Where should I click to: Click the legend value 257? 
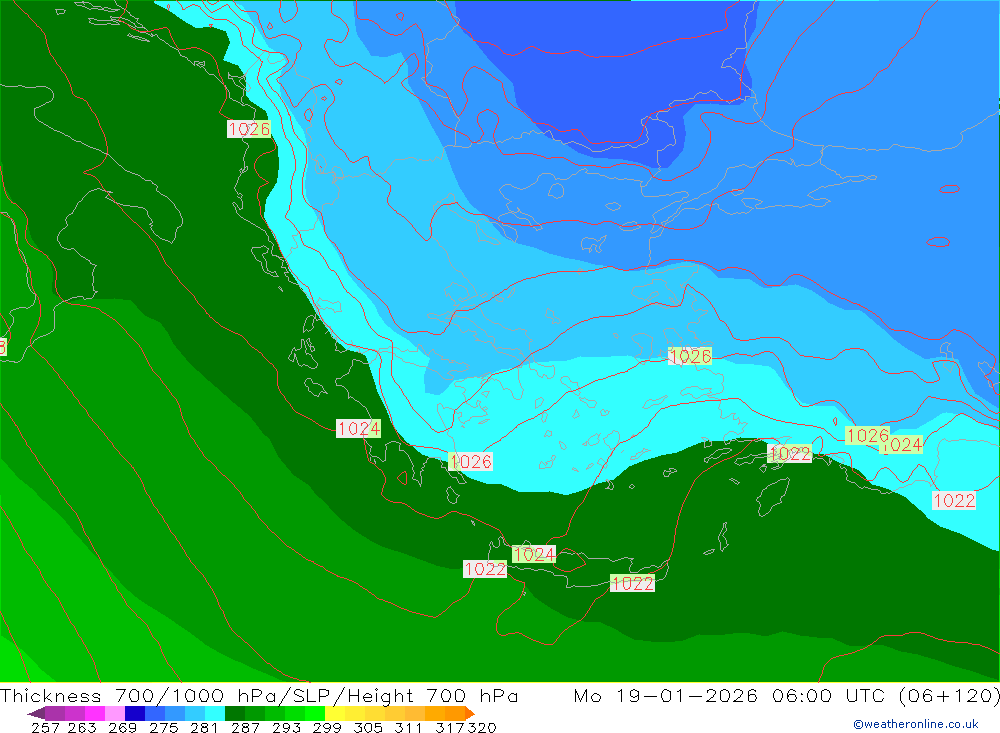click(45, 727)
